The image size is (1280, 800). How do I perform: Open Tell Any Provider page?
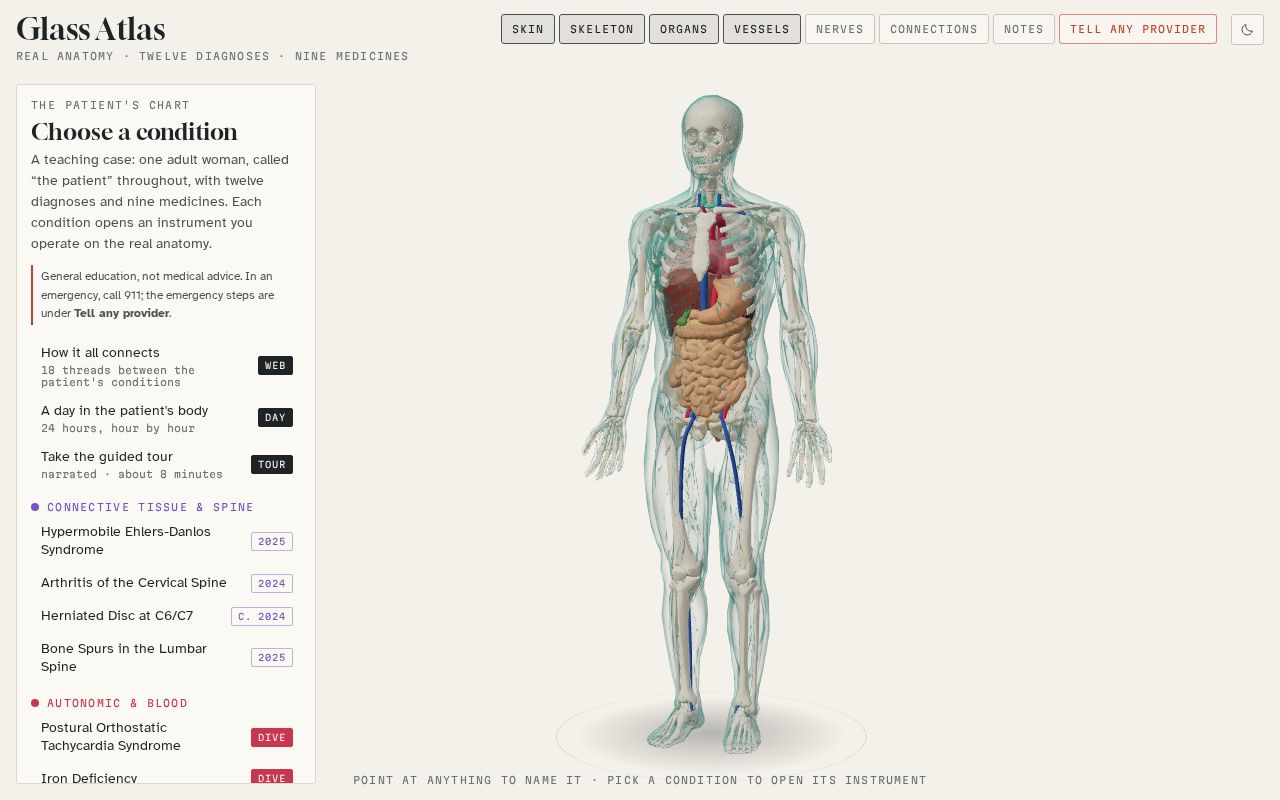point(1138,29)
